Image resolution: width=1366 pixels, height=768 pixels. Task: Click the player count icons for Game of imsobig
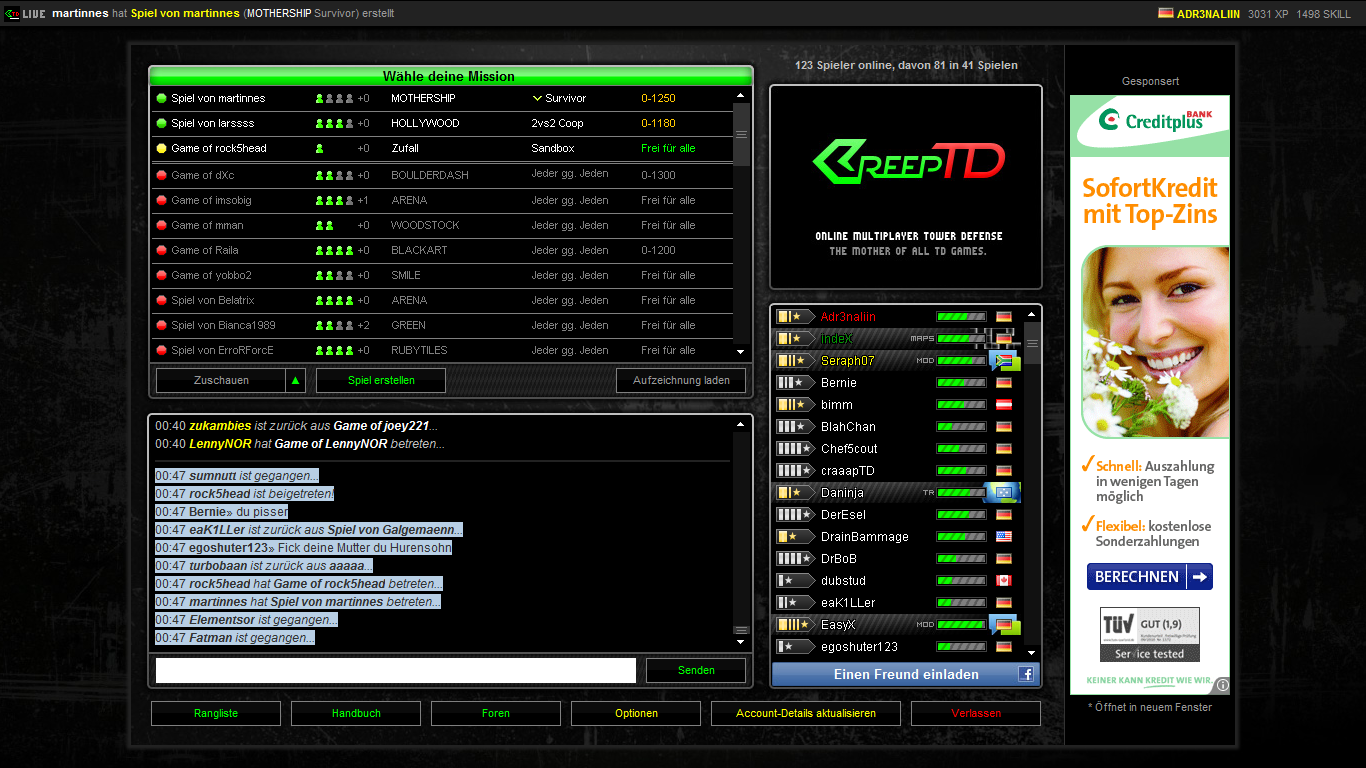[334, 200]
